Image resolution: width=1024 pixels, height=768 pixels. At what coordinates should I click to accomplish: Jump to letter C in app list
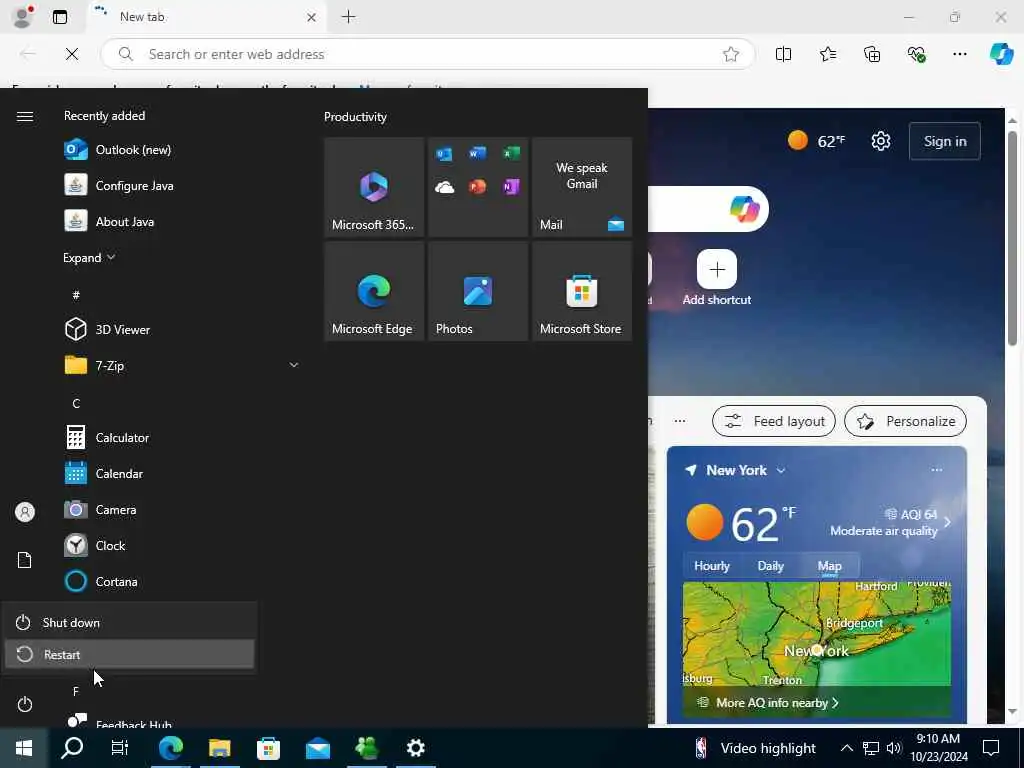(76, 403)
